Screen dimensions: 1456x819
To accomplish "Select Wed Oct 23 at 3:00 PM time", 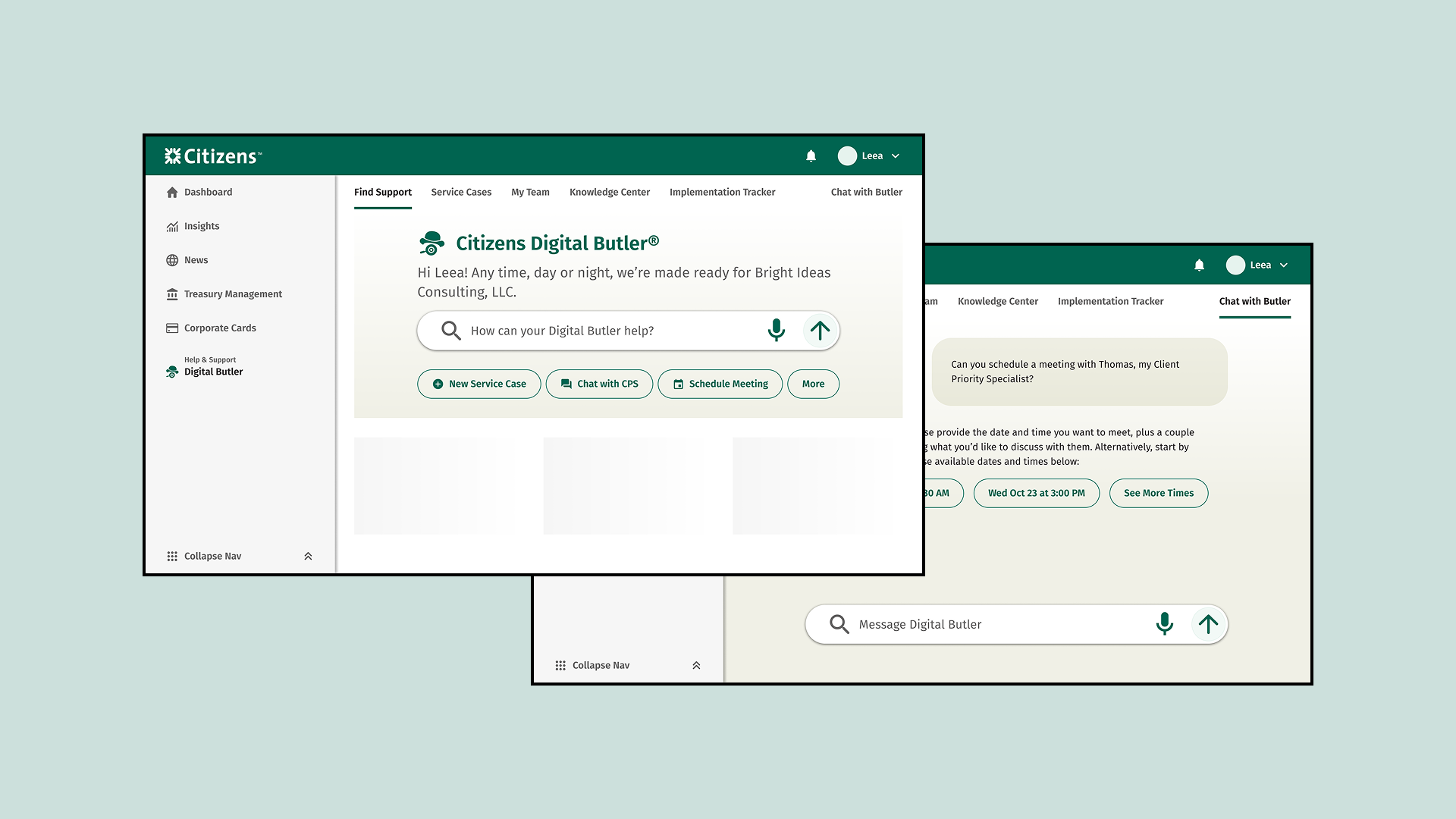I will [x=1036, y=494].
